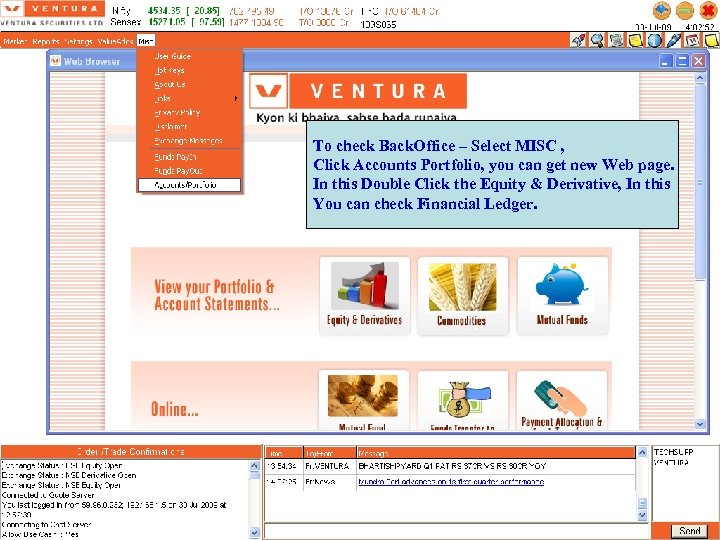Open the yellow sticky note icon beside newspaper

(635, 40)
